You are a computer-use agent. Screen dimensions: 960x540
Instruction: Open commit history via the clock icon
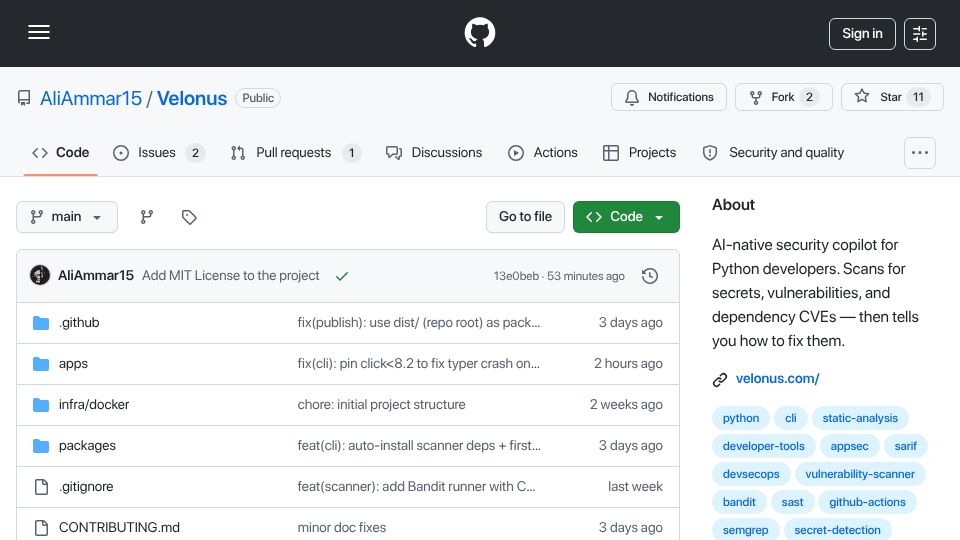(650, 276)
